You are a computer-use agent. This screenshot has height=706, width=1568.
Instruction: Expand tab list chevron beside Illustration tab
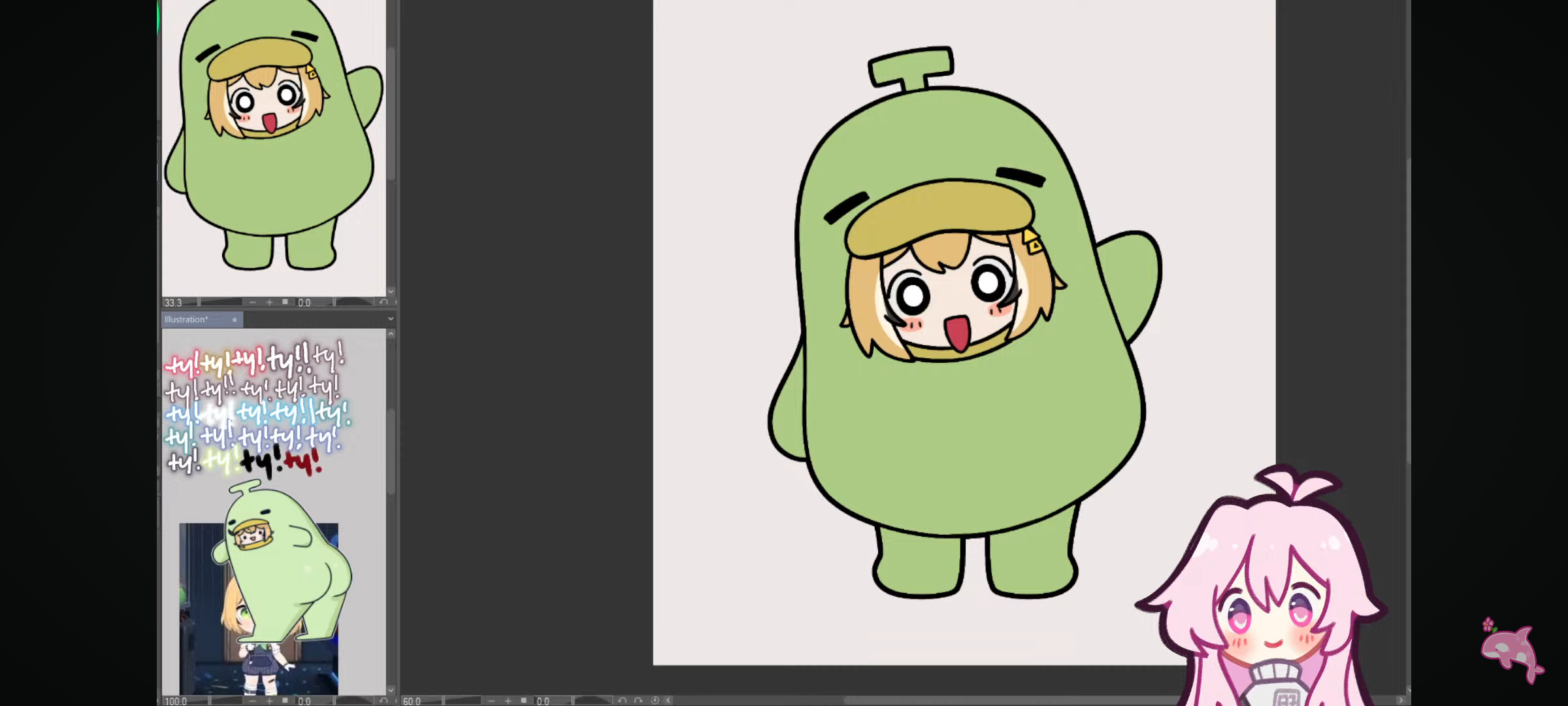point(391,320)
